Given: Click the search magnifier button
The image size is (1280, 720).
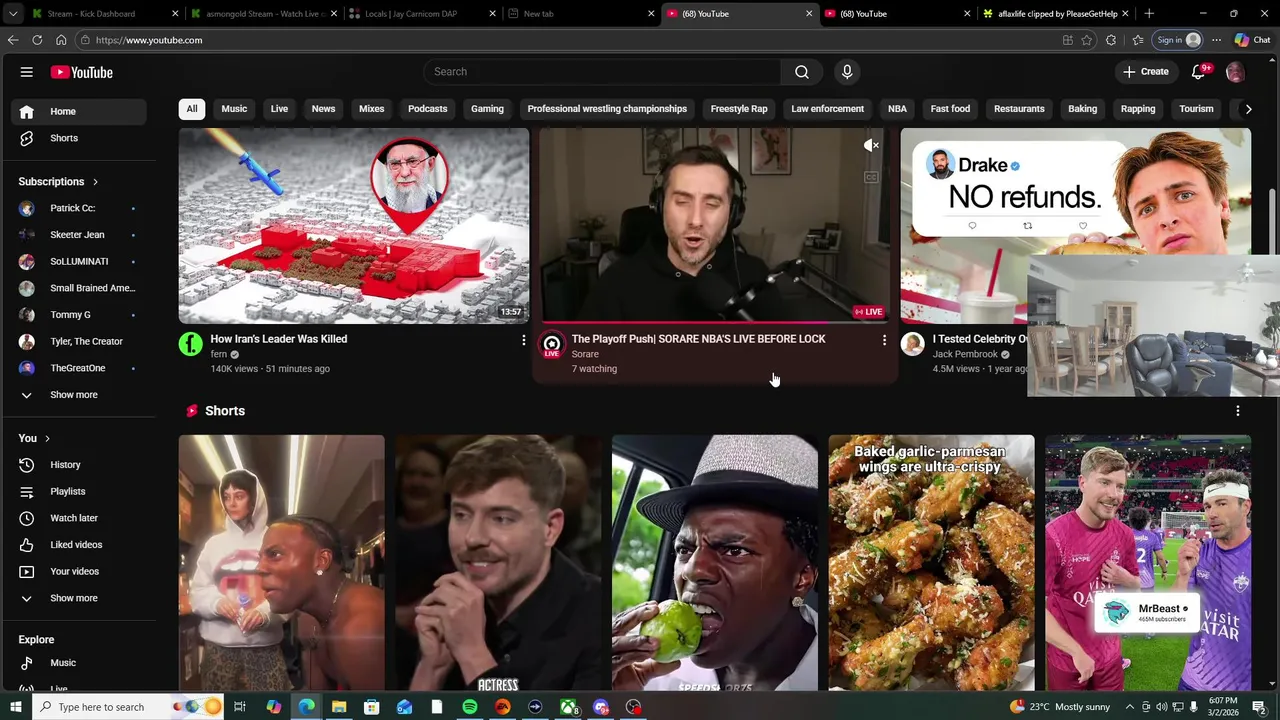Looking at the screenshot, I should [802, 72].
